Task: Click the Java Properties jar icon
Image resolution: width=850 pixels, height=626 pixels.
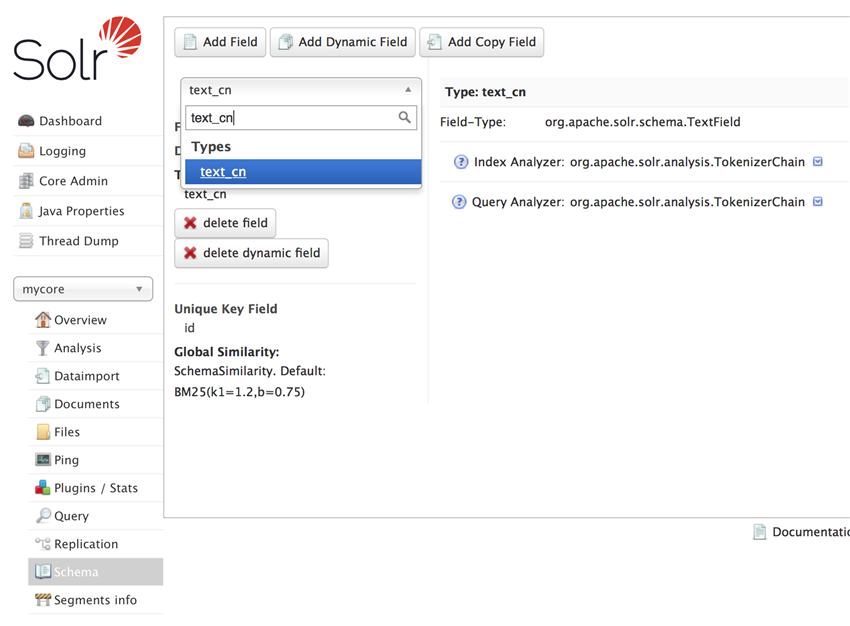Action: click(25, 211)
